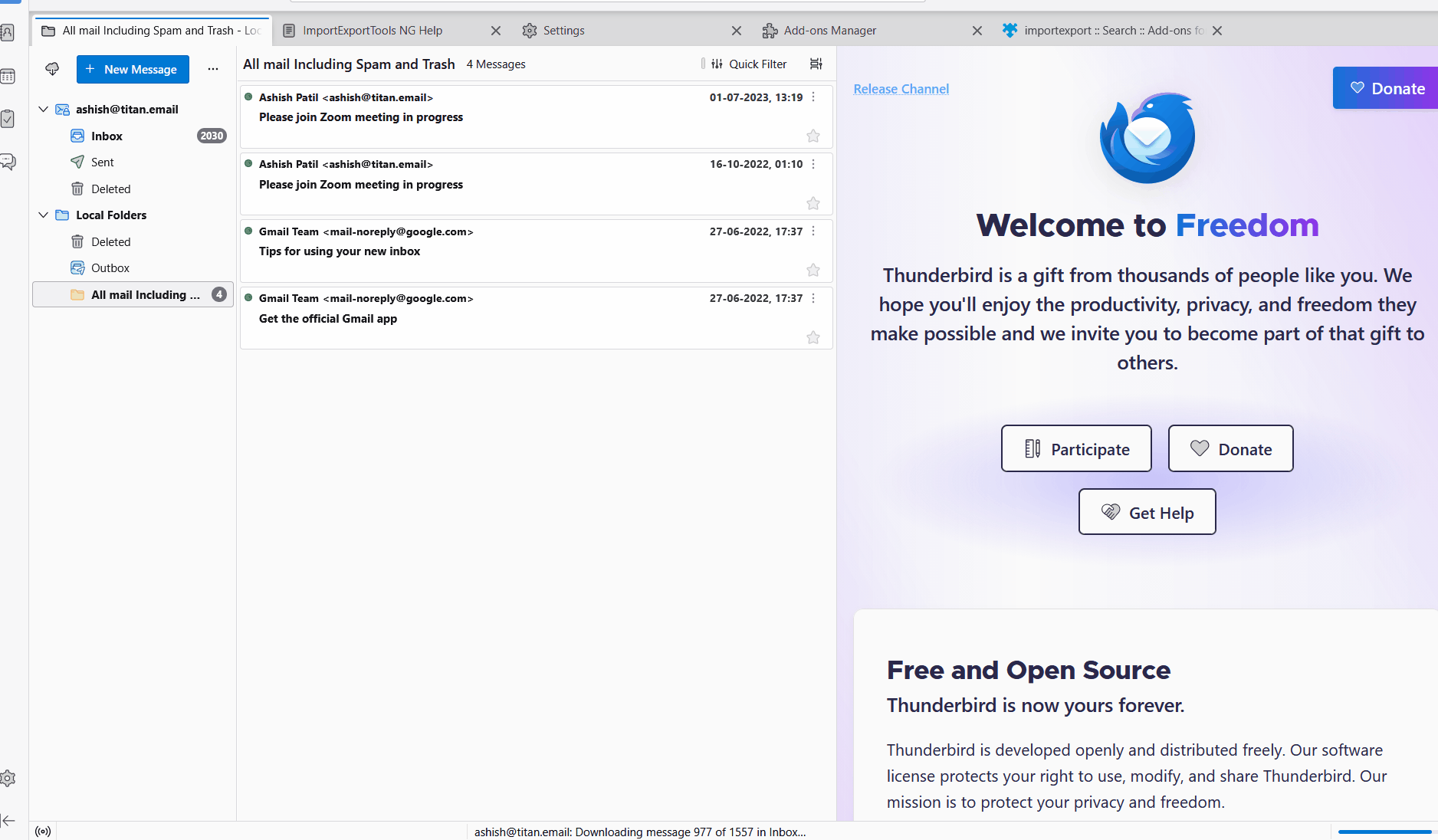Image resolution: width=1438 pixels, height=840 pixels.
Task: Close the ImportExportTools NG Help tab
Action: tap(496, 31)
